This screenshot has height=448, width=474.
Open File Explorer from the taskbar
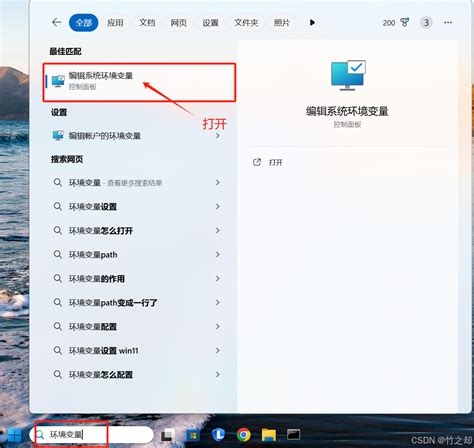point(269,435)
